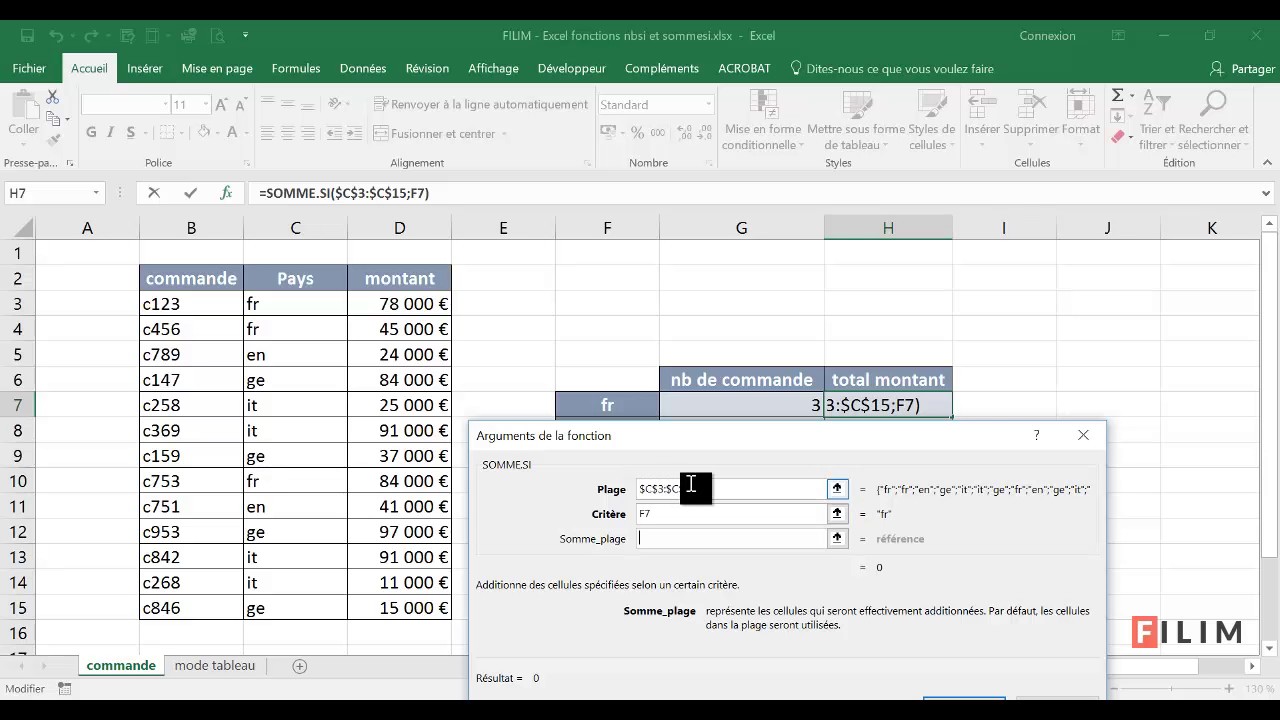Open the Trier et filtrer dropdown
Screen dimensions: 1280x720
click(1155, 121)
